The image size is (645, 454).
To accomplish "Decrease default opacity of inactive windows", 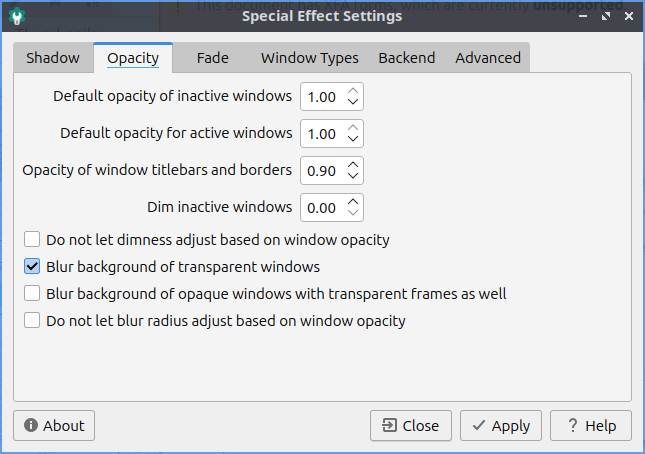I will [x=352, y=102].
